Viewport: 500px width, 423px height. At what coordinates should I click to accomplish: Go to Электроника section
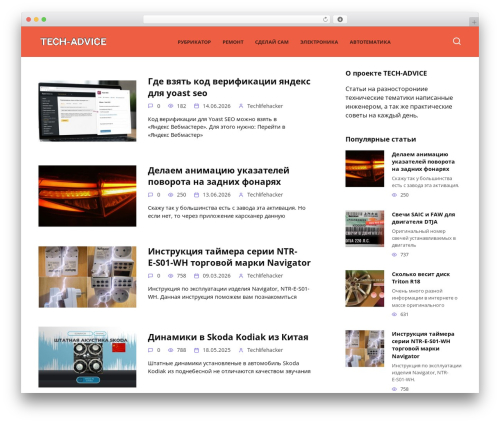pyautogui.click(x=319, y=42)
